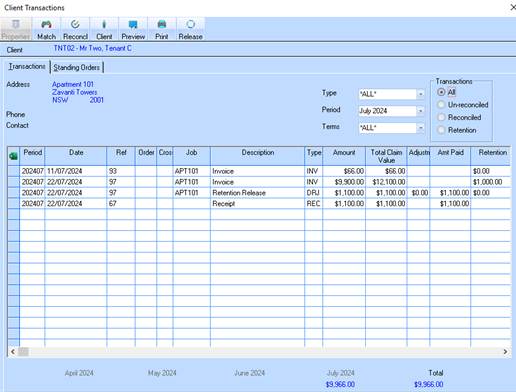Open the Client info toolbar icon

tap(104, 29)
